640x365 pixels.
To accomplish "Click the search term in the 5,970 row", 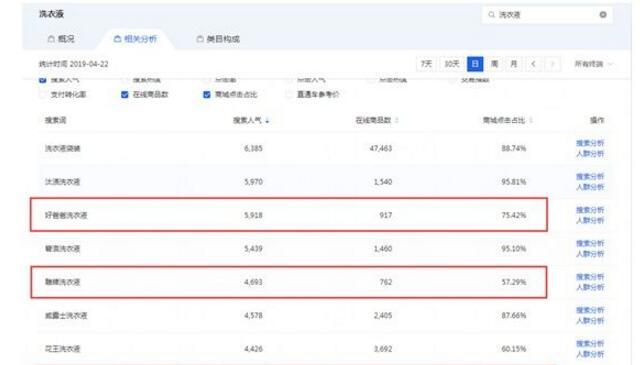I will [62, 182].
